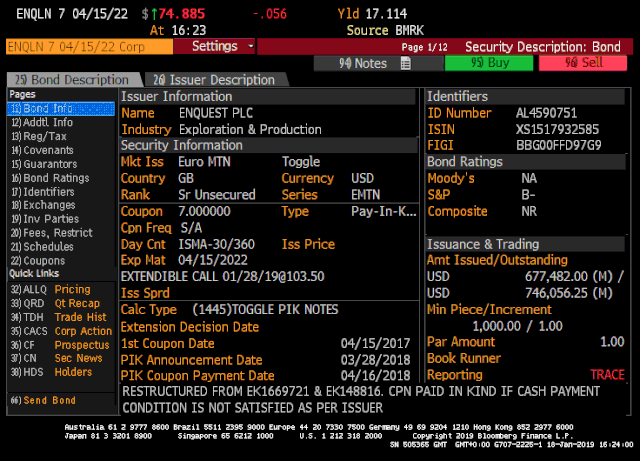Click the ISIN value XS1517932585

pos(557,129)
